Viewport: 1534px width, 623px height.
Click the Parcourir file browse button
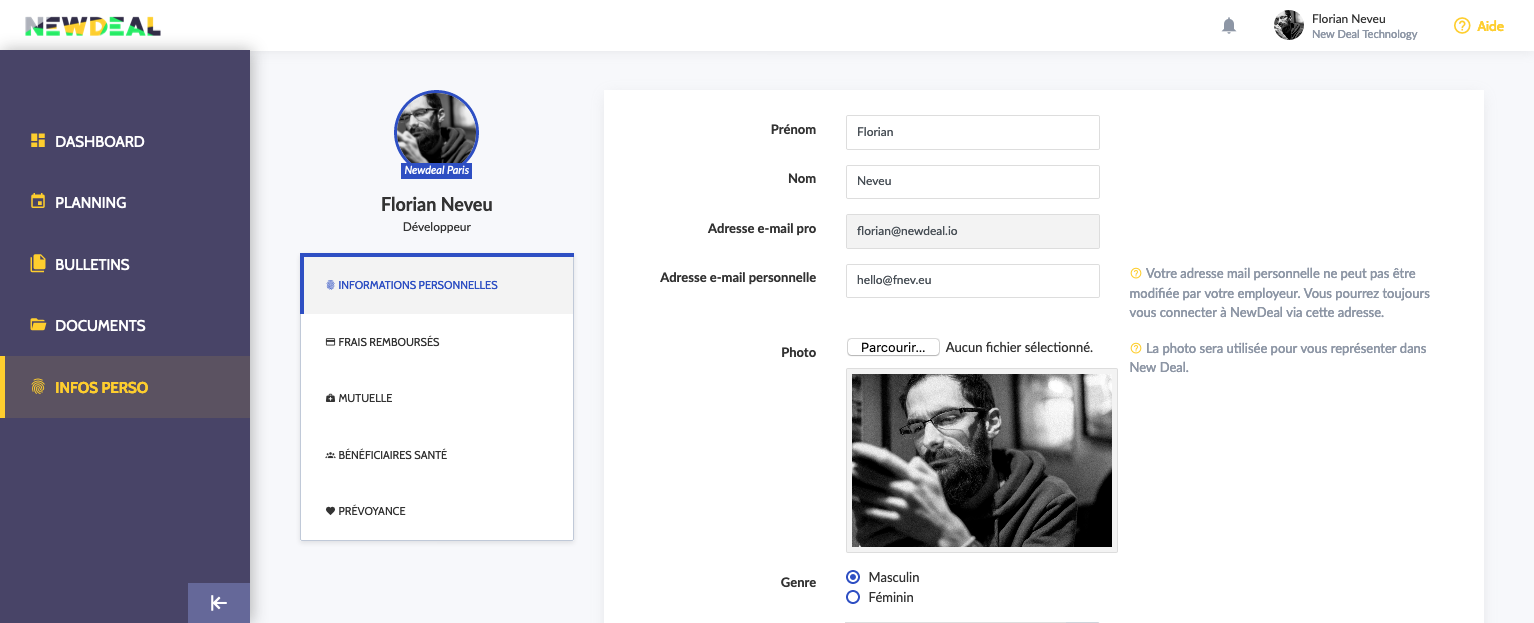[x=893, y=347]
